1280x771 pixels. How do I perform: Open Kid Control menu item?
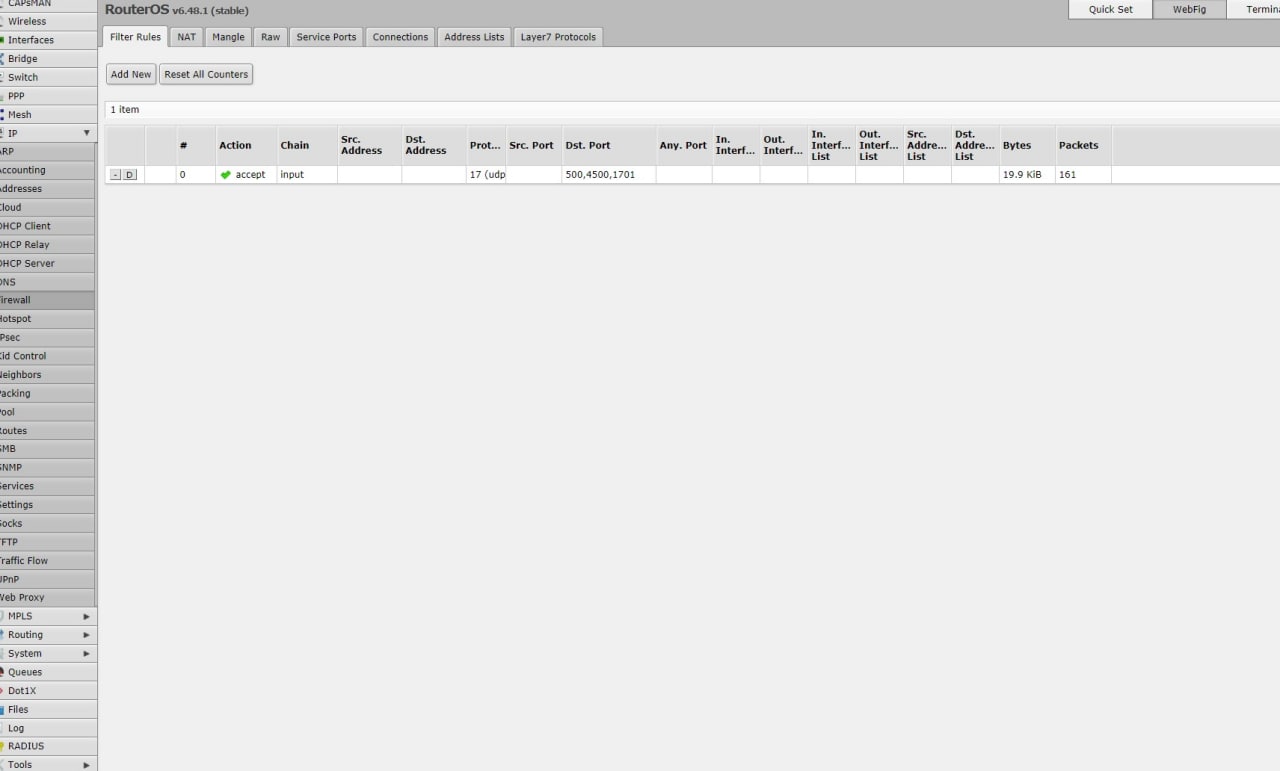(x=47, y=356)
